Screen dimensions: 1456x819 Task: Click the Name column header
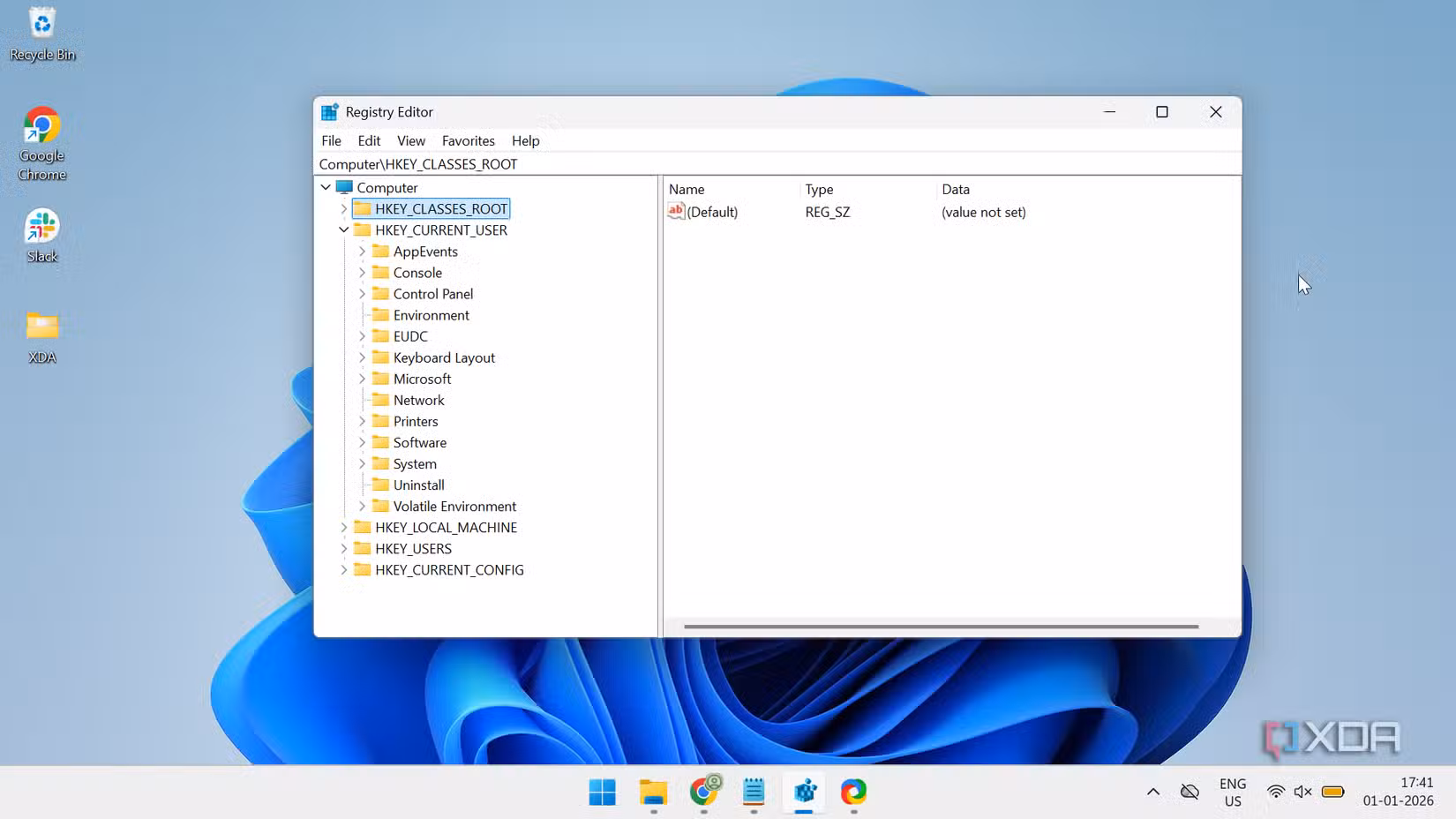click(687, 189)
